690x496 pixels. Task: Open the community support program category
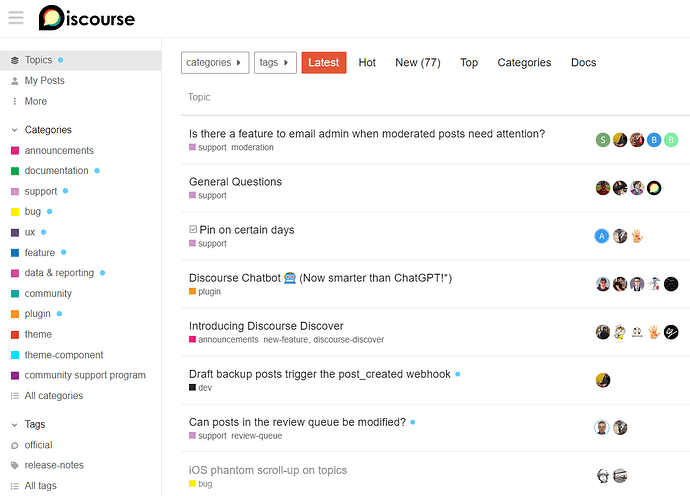(x=85, y=375)
